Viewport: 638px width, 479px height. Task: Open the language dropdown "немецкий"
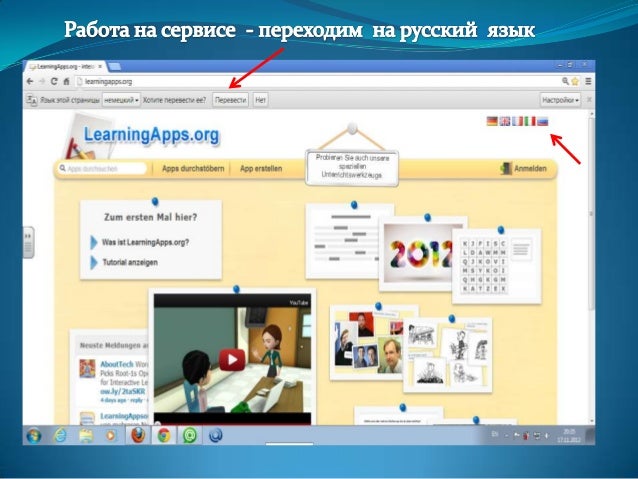pyautogui.click(x=121, y=100)
